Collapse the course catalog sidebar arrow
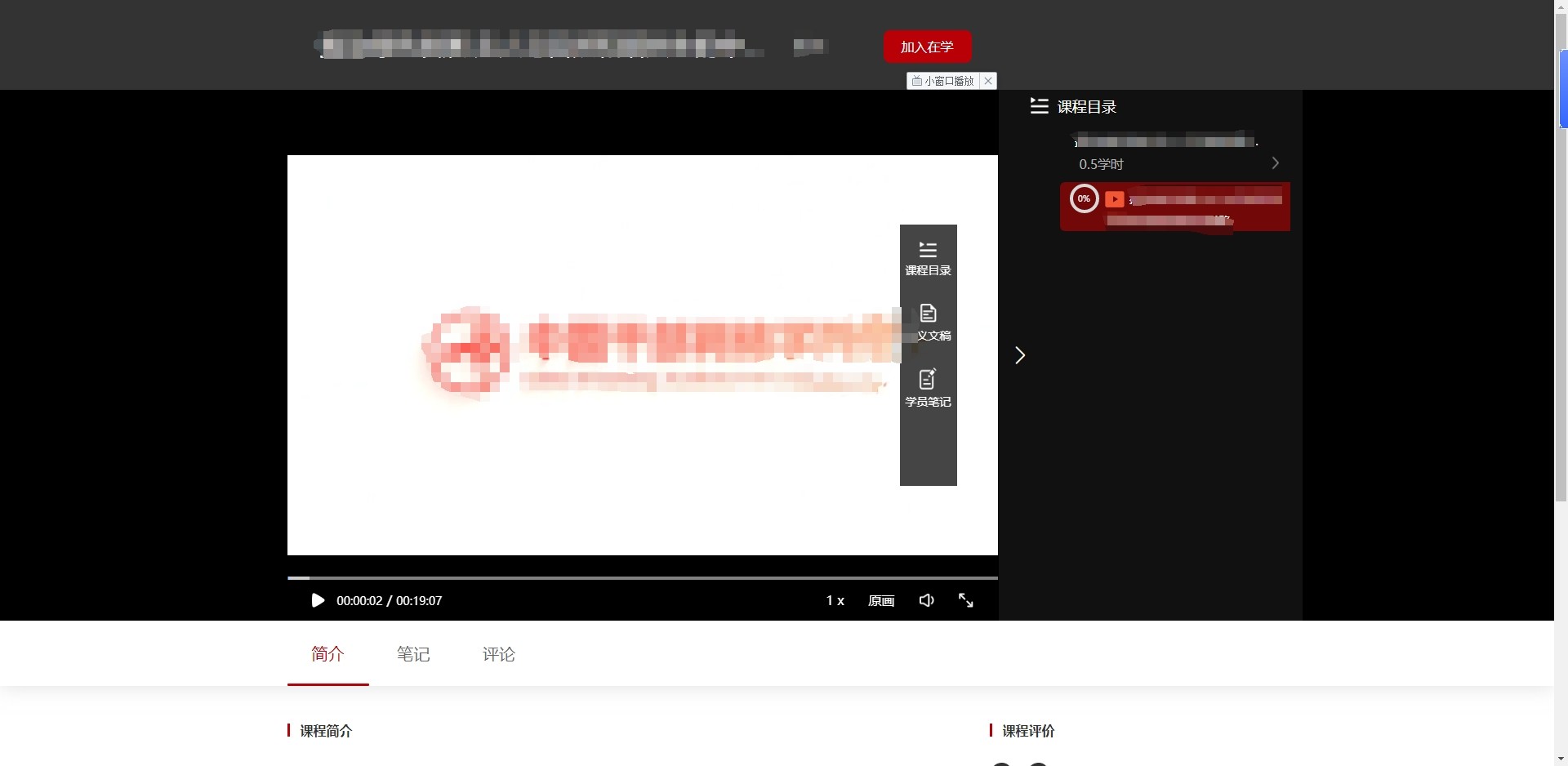The height and width of the screenshot is (766, 1568). [x=1020, y=355]
